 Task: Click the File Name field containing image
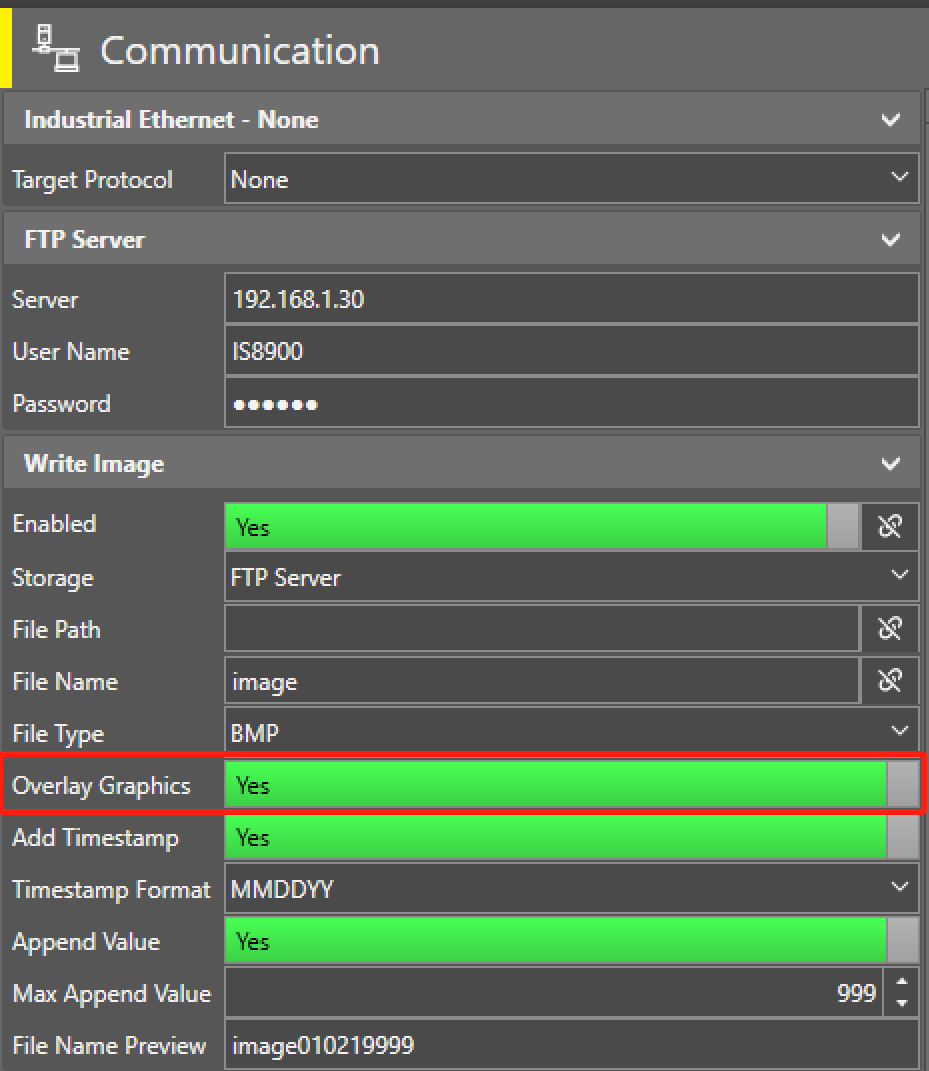540,681
